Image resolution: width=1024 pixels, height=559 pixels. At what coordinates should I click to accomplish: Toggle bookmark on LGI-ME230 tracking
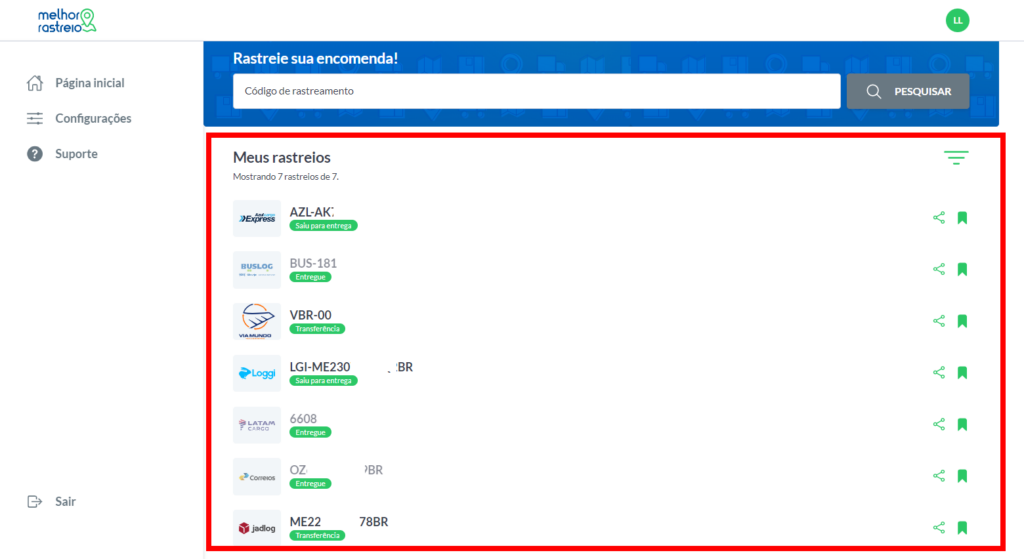tap(962, 372)
